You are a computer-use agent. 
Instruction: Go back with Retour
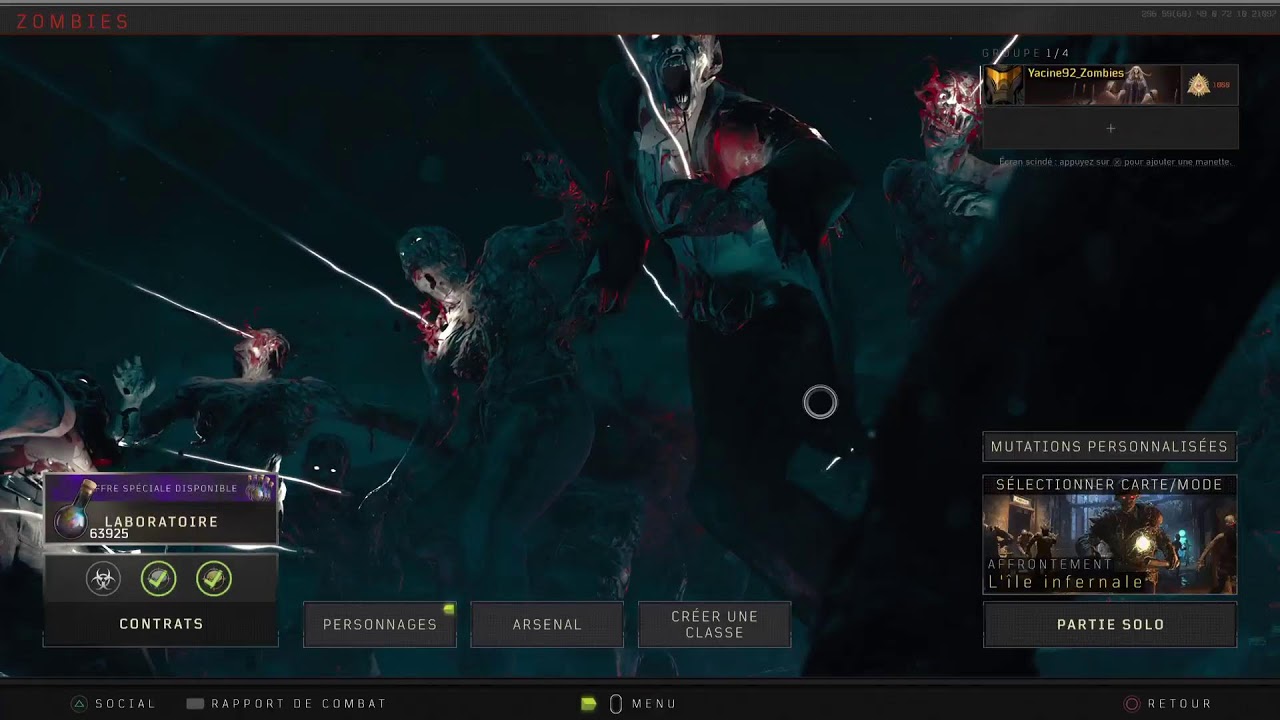coord(1179,704)
